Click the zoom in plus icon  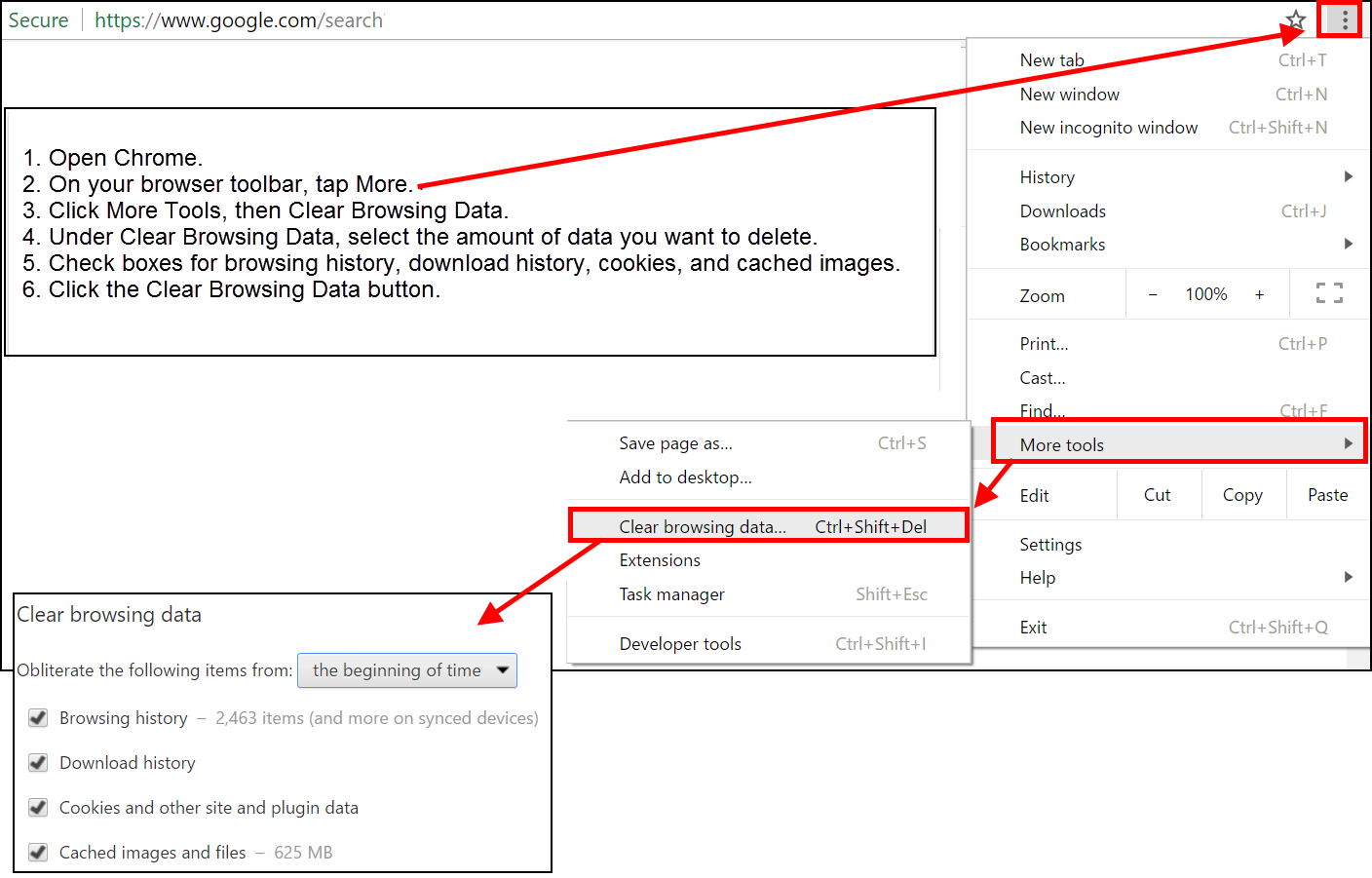(x=1259, y=295)
